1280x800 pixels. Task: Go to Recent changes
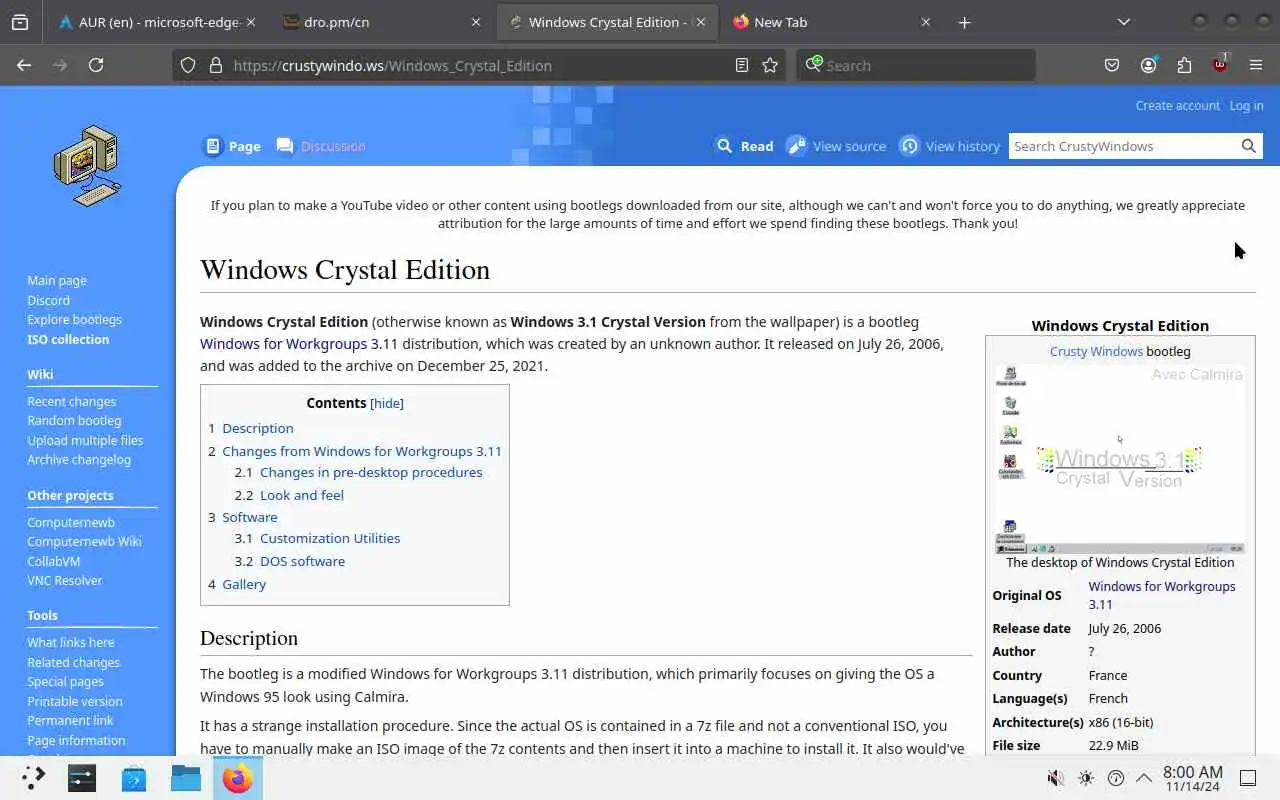[x=71, y=401]
